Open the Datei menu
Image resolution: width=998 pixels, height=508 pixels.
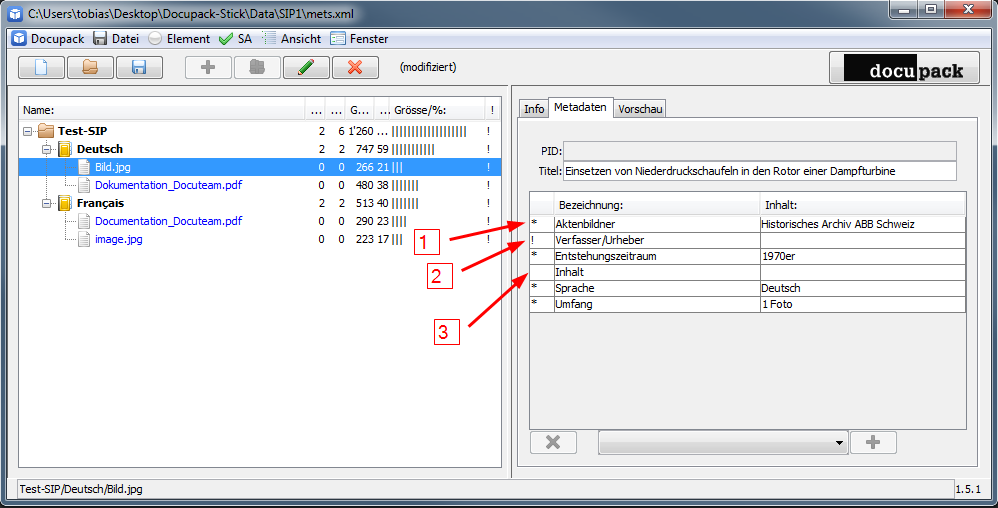point(115,39)
